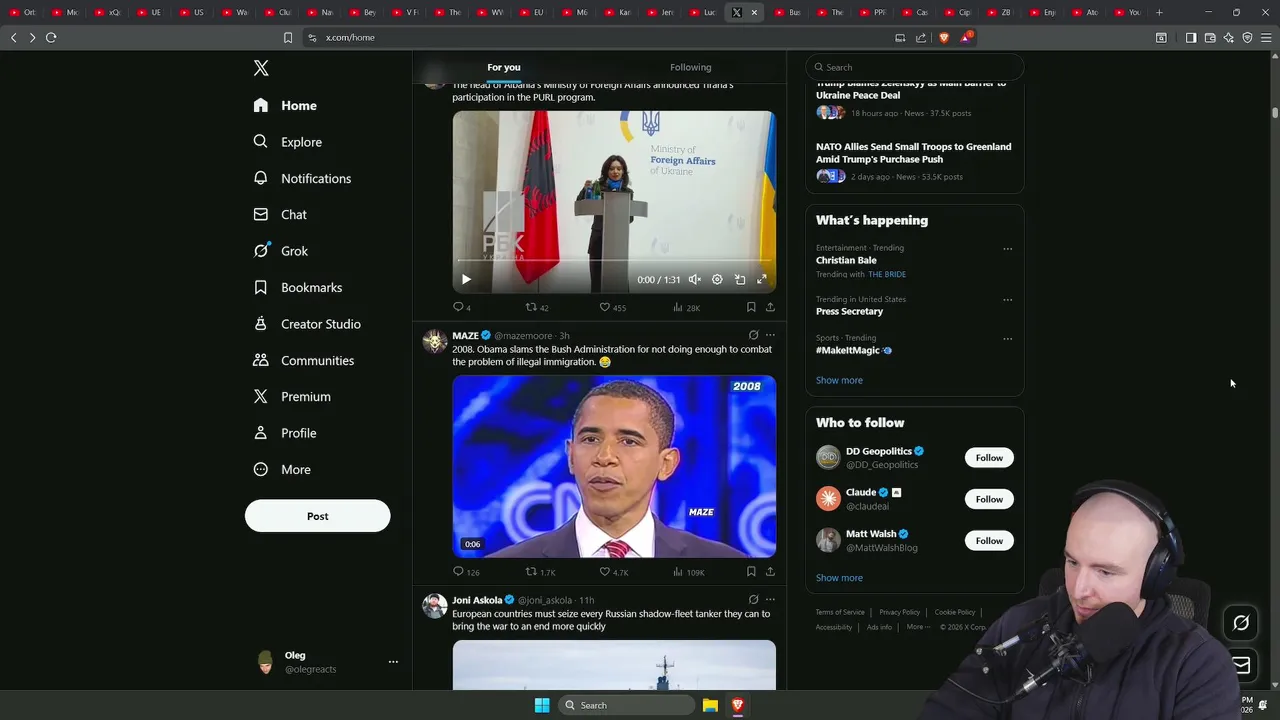This screenshot has height=720, width=1280.
Task: View analytics of post with 28K views
Action: click(686, 307)
